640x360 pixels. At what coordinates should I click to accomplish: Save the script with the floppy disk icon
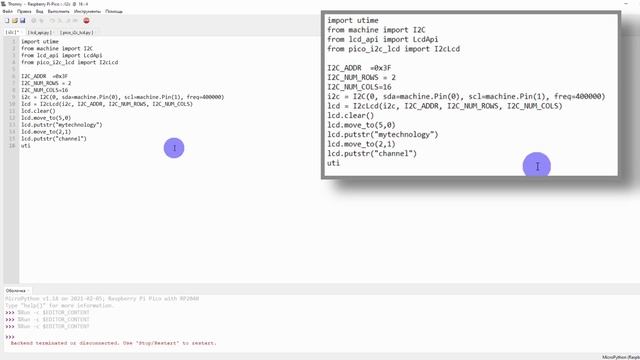(22, 20)
